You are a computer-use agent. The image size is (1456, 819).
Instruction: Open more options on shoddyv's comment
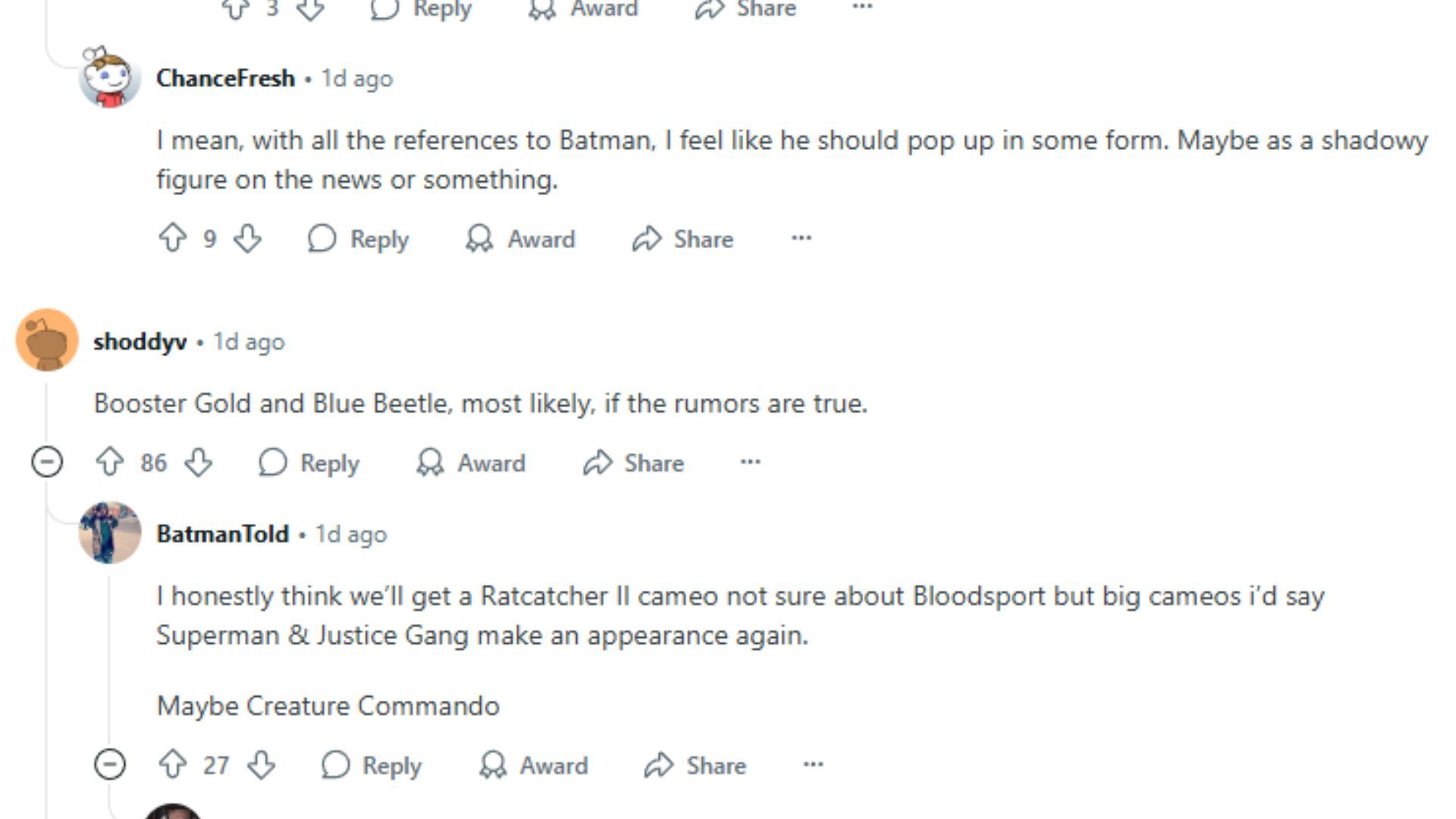coord(750,462)
